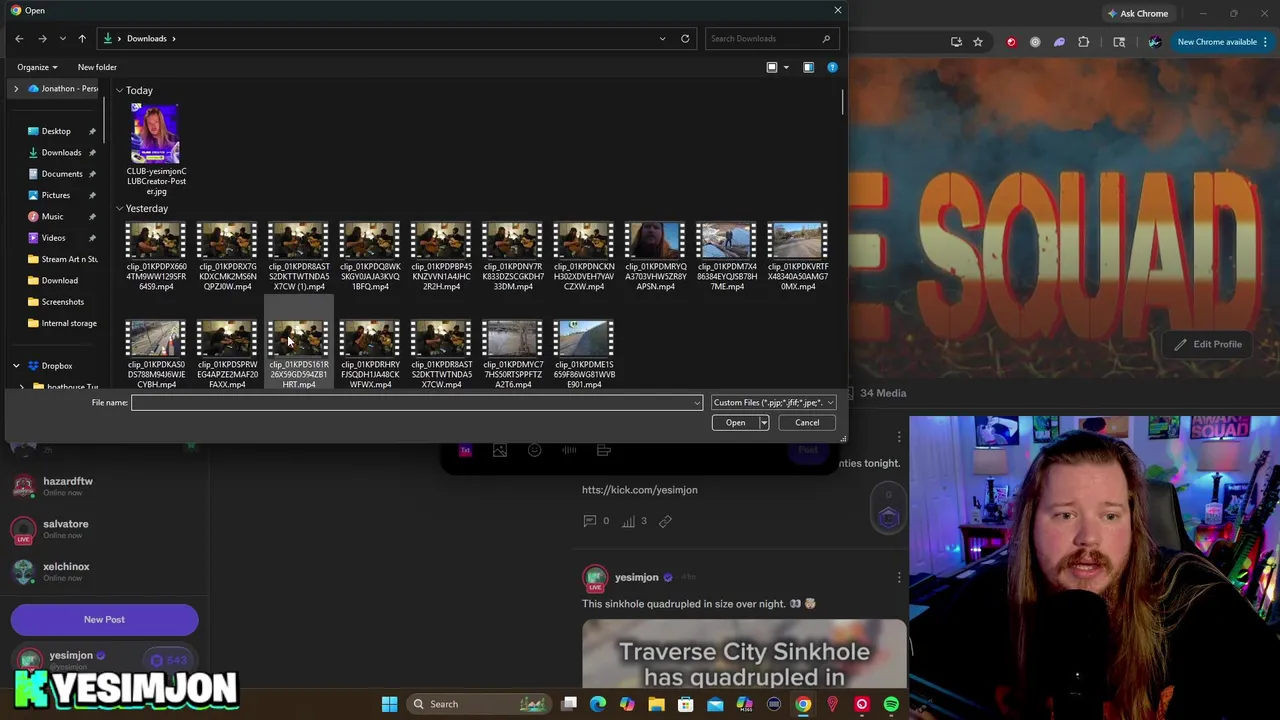Open Chrome profile avatar
This screenshot has width=1280, height=720.
1155,42
